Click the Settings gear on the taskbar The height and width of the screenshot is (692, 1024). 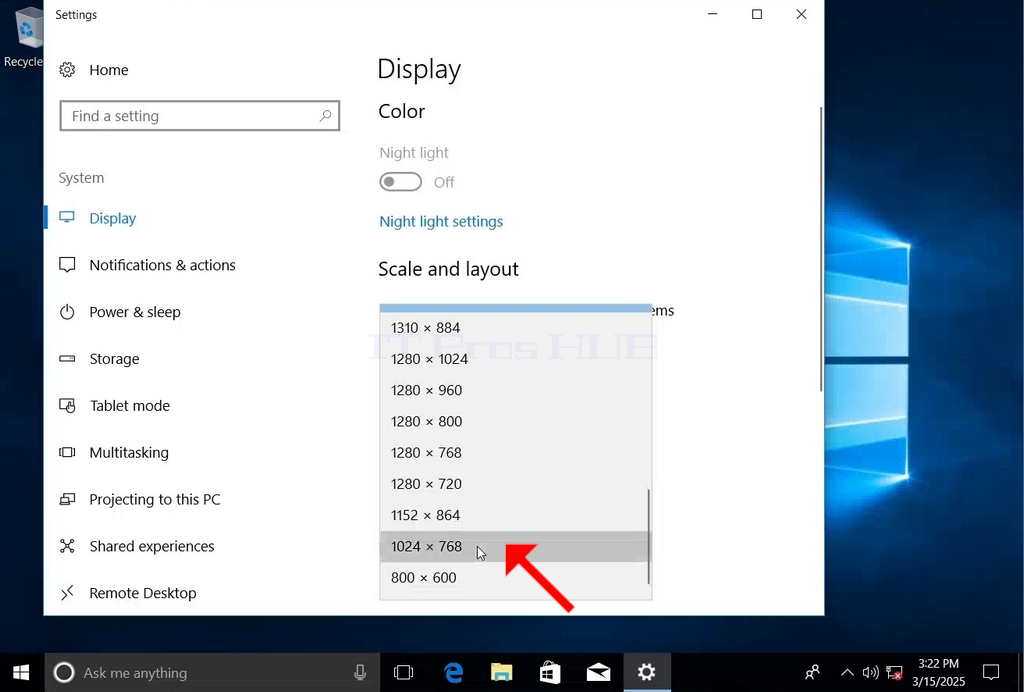647,672
